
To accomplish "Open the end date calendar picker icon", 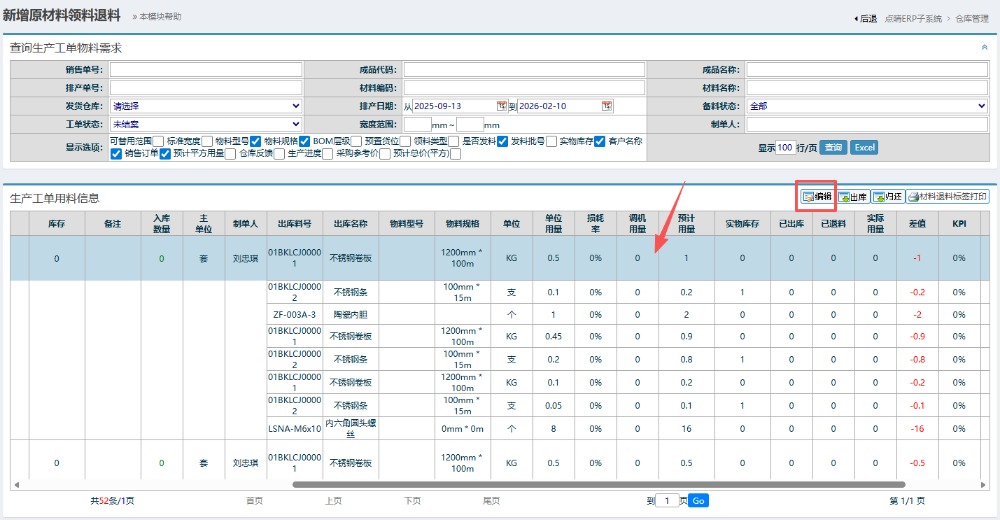I will 606,106.
